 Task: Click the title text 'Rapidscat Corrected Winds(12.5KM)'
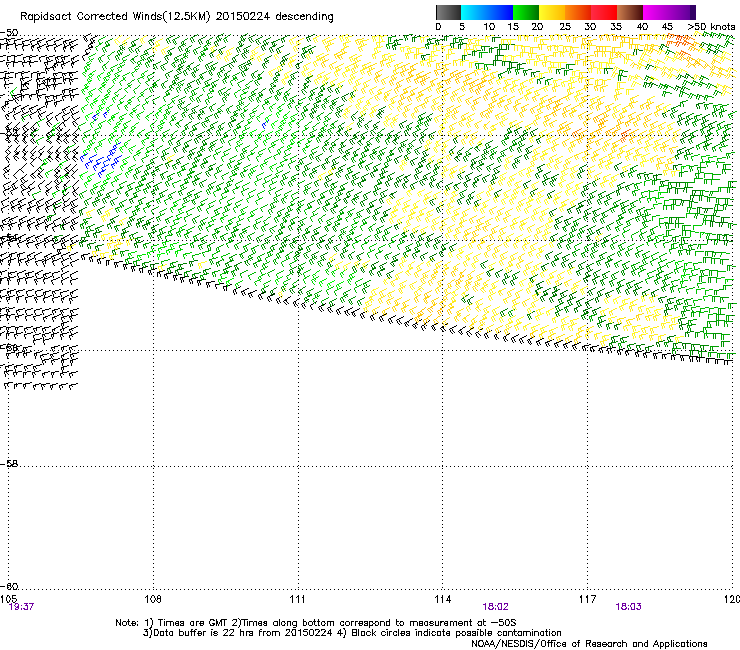point(115,17)
